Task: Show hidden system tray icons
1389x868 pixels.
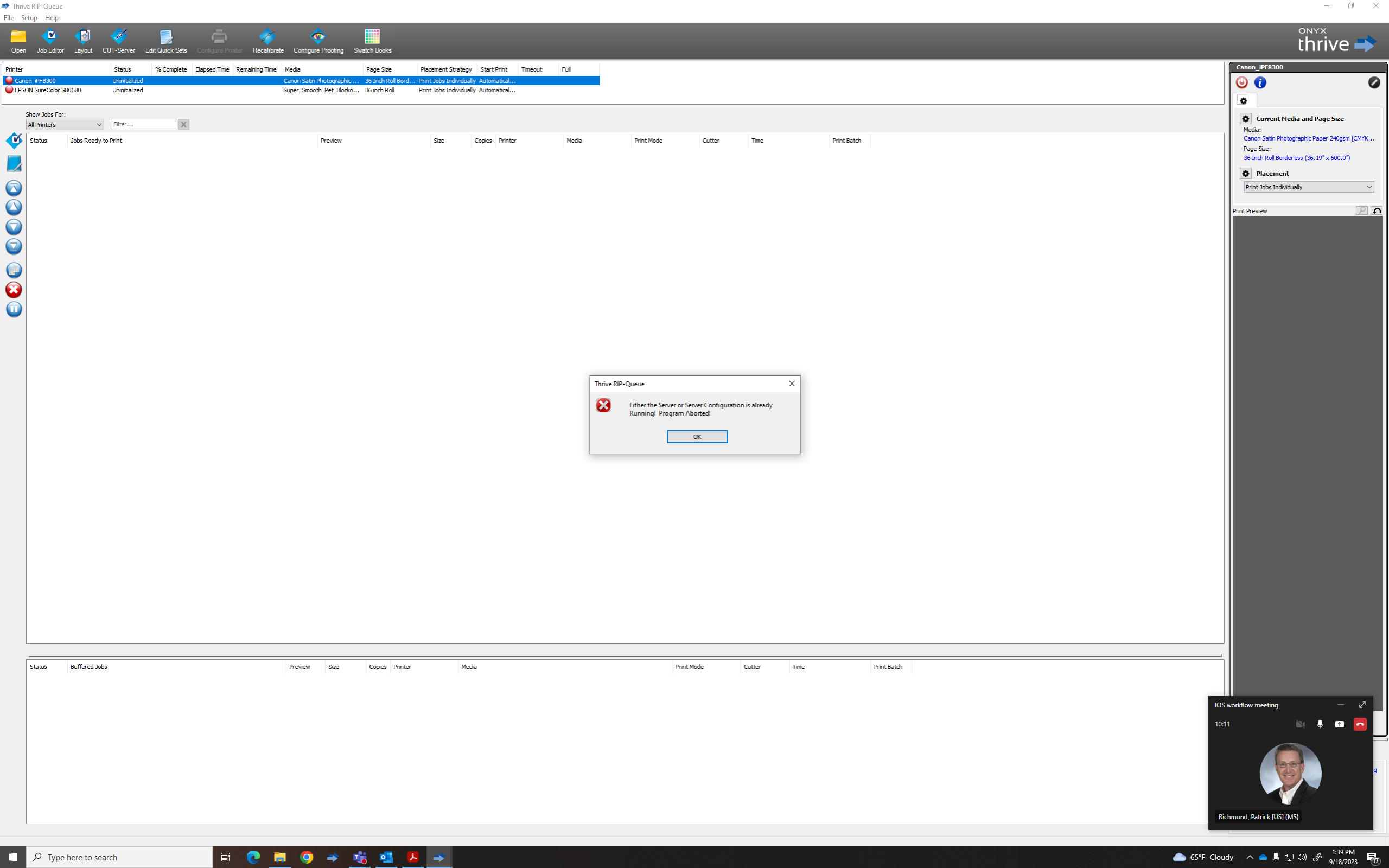Action: [x=1250, y=857]
